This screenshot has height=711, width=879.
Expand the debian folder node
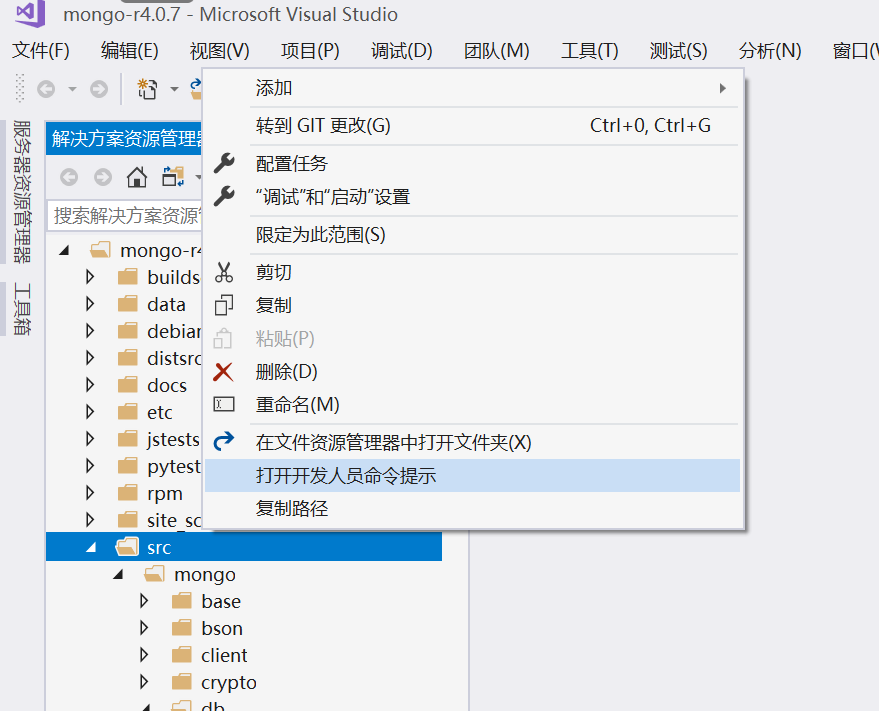click(90, 331)
